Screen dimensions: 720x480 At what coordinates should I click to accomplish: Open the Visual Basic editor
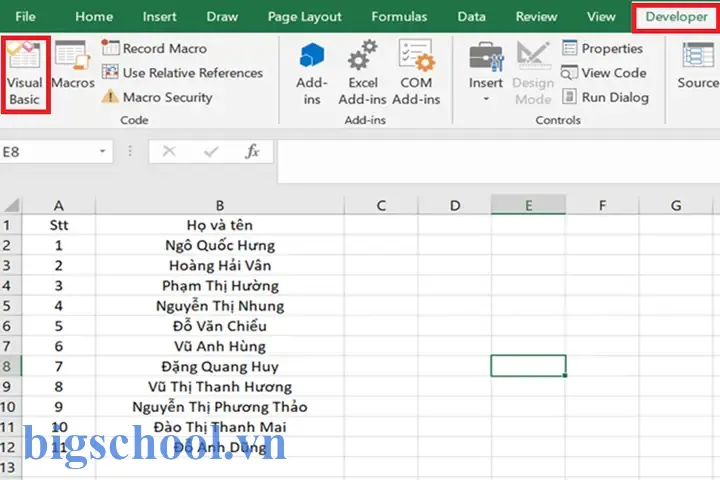tap(25, 74)
